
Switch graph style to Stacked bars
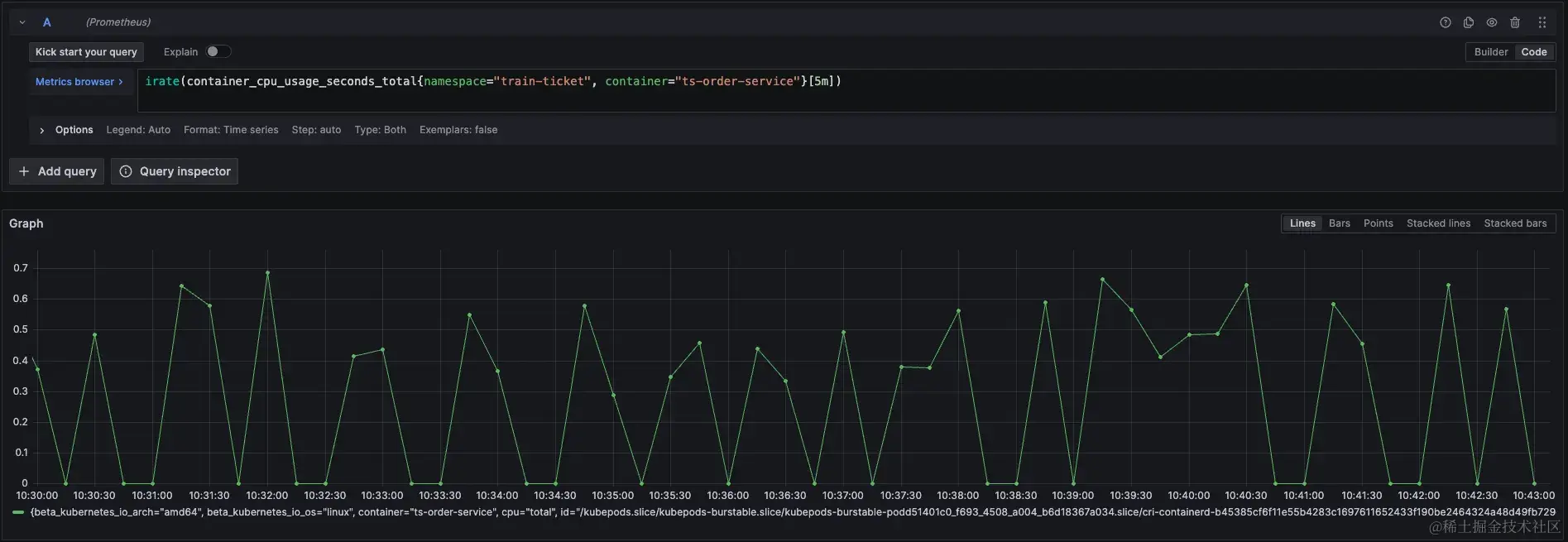click(x=1514, y=223)
